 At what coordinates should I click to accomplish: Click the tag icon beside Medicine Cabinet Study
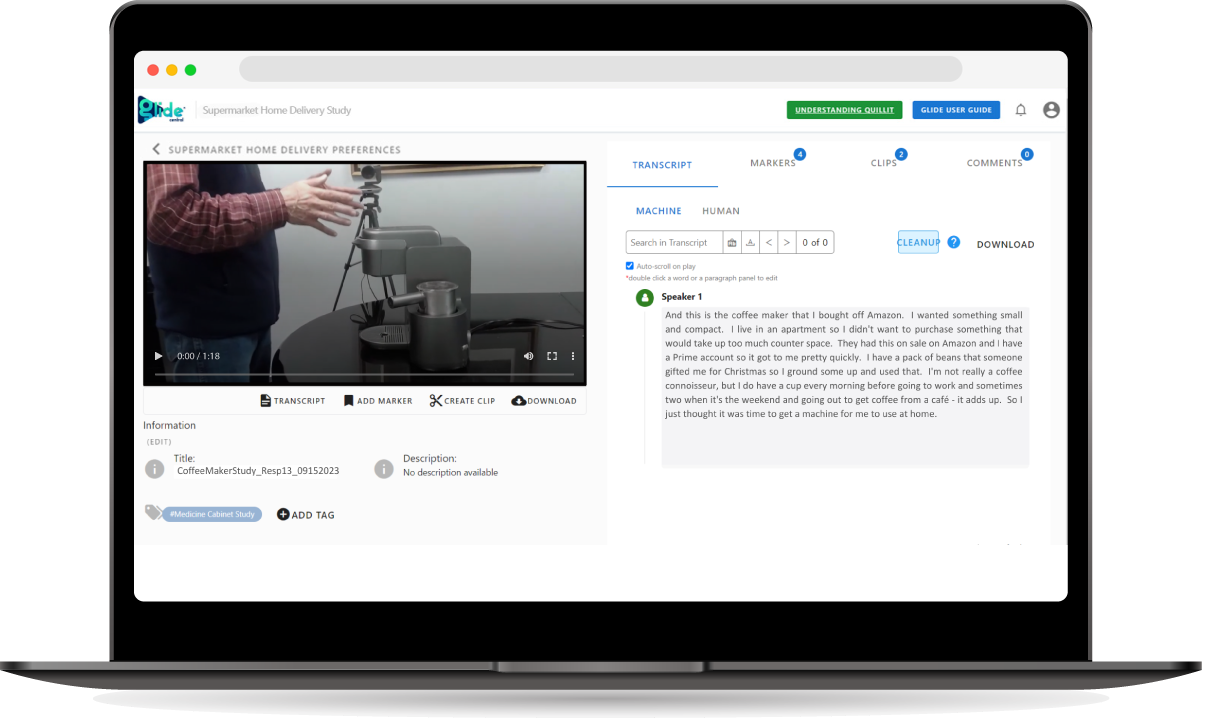point(153,512)
